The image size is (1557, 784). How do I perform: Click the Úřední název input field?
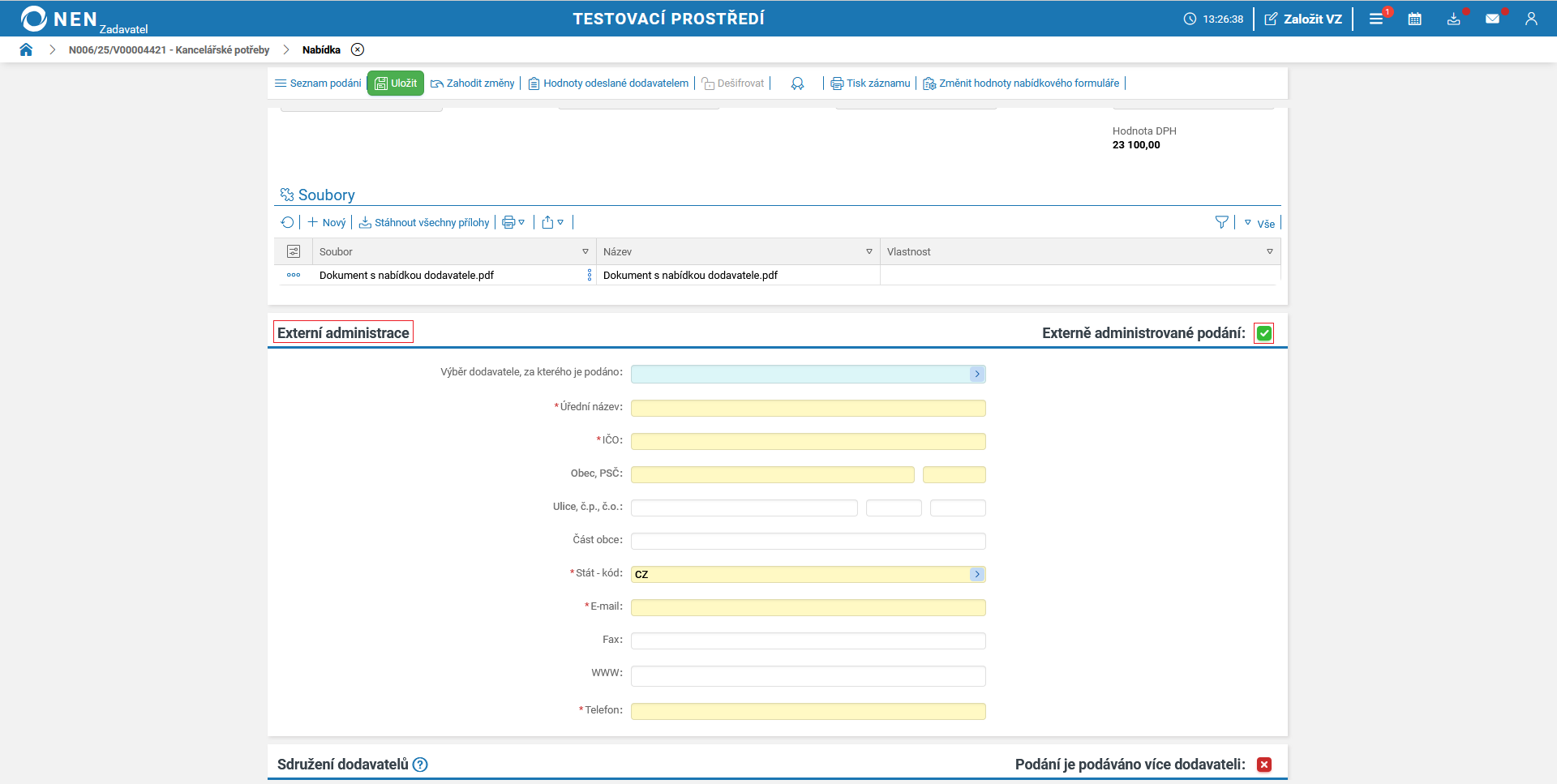tap(808, 408)
